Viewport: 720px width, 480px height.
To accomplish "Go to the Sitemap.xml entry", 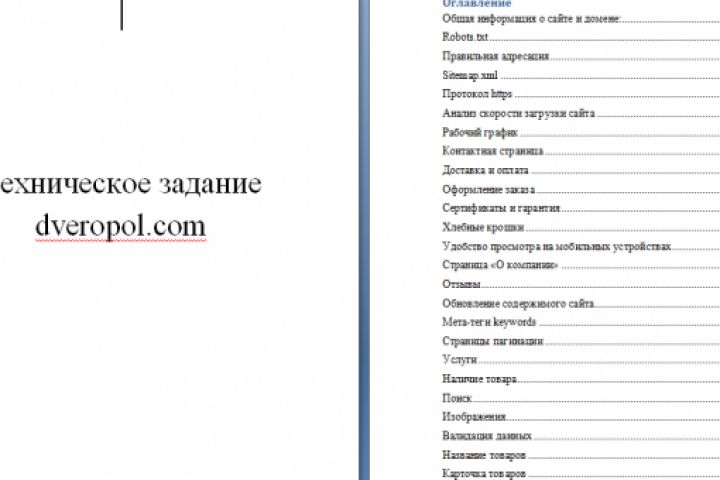I will point(470,75).
